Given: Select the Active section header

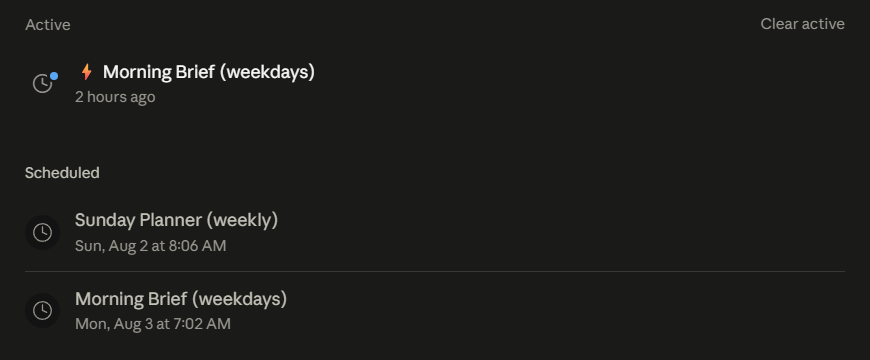Looking at the screenshot, I should 48,25.
